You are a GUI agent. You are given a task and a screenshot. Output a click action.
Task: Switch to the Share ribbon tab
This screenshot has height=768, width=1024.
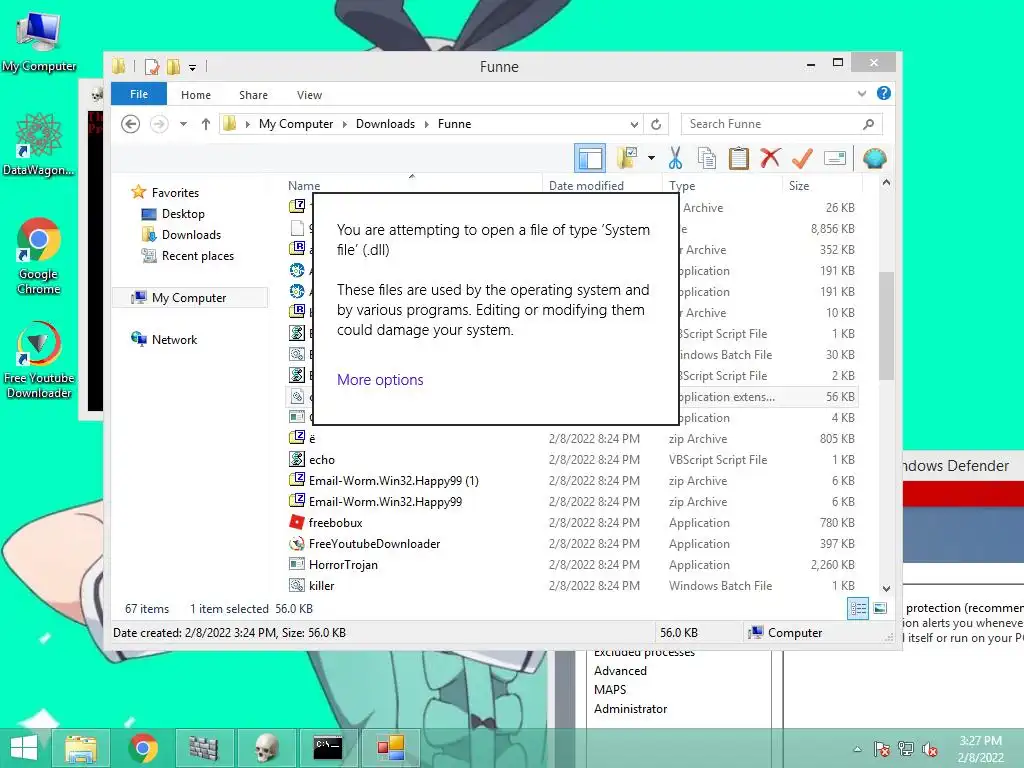[253, 95]
